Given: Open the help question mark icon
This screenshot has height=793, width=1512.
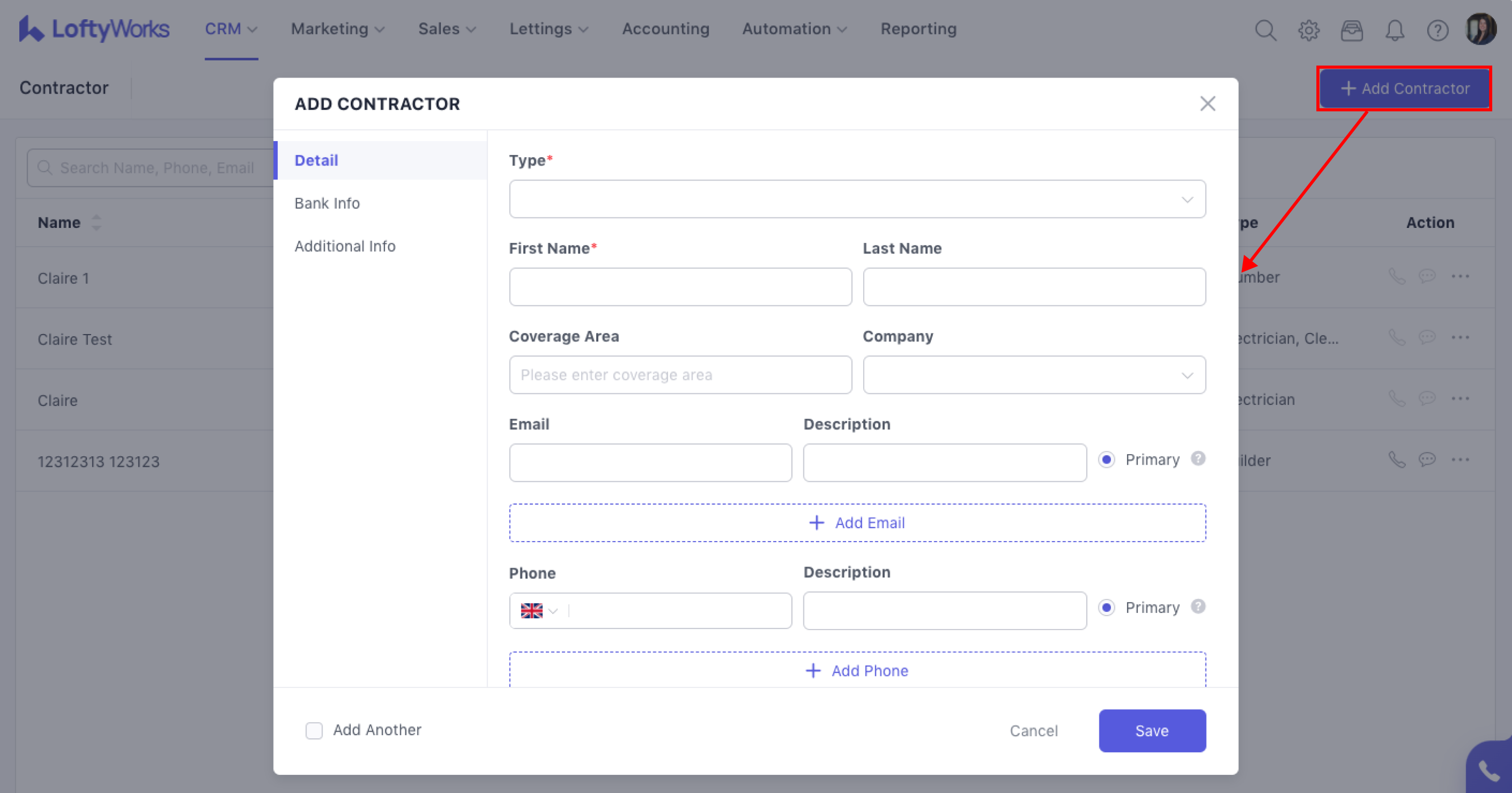Looking at the screenshot, I should [1438, 30].
